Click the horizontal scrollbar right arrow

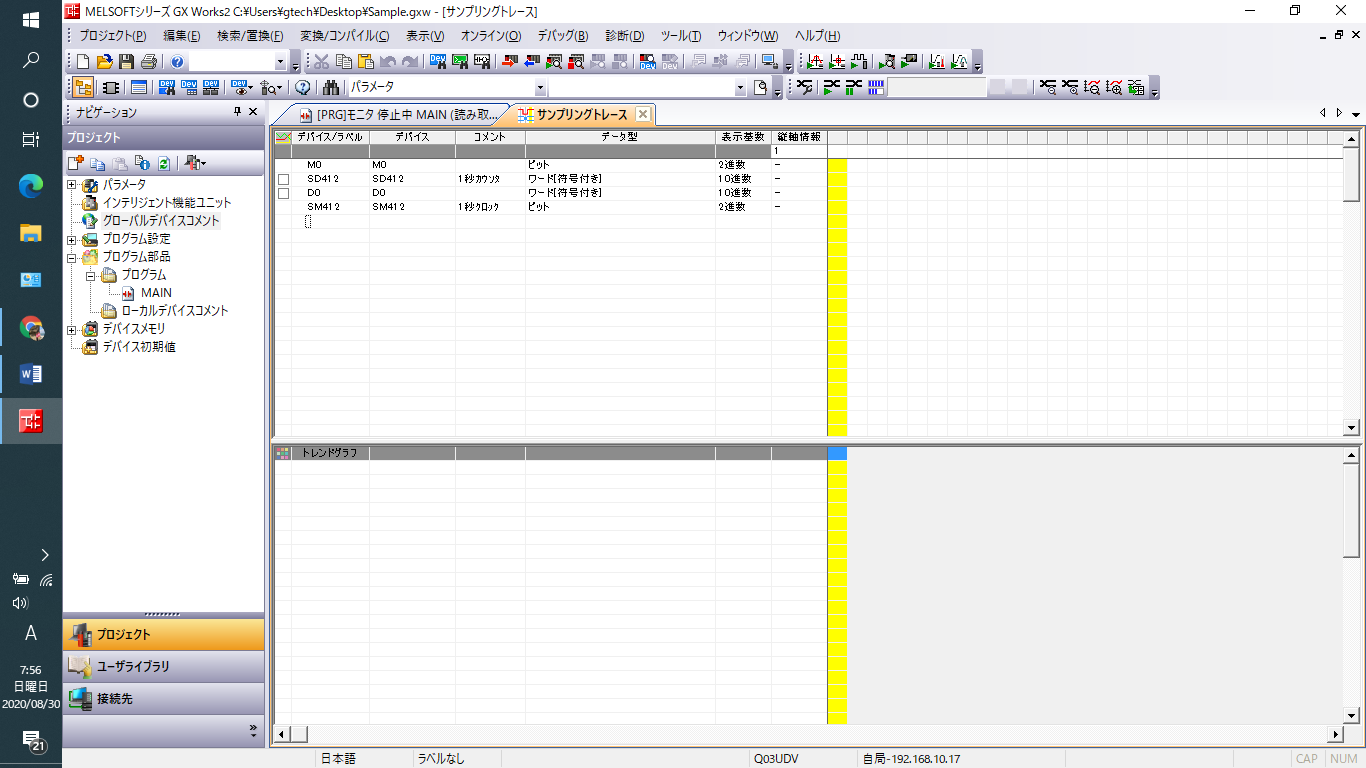click(x=1334, y=734)
